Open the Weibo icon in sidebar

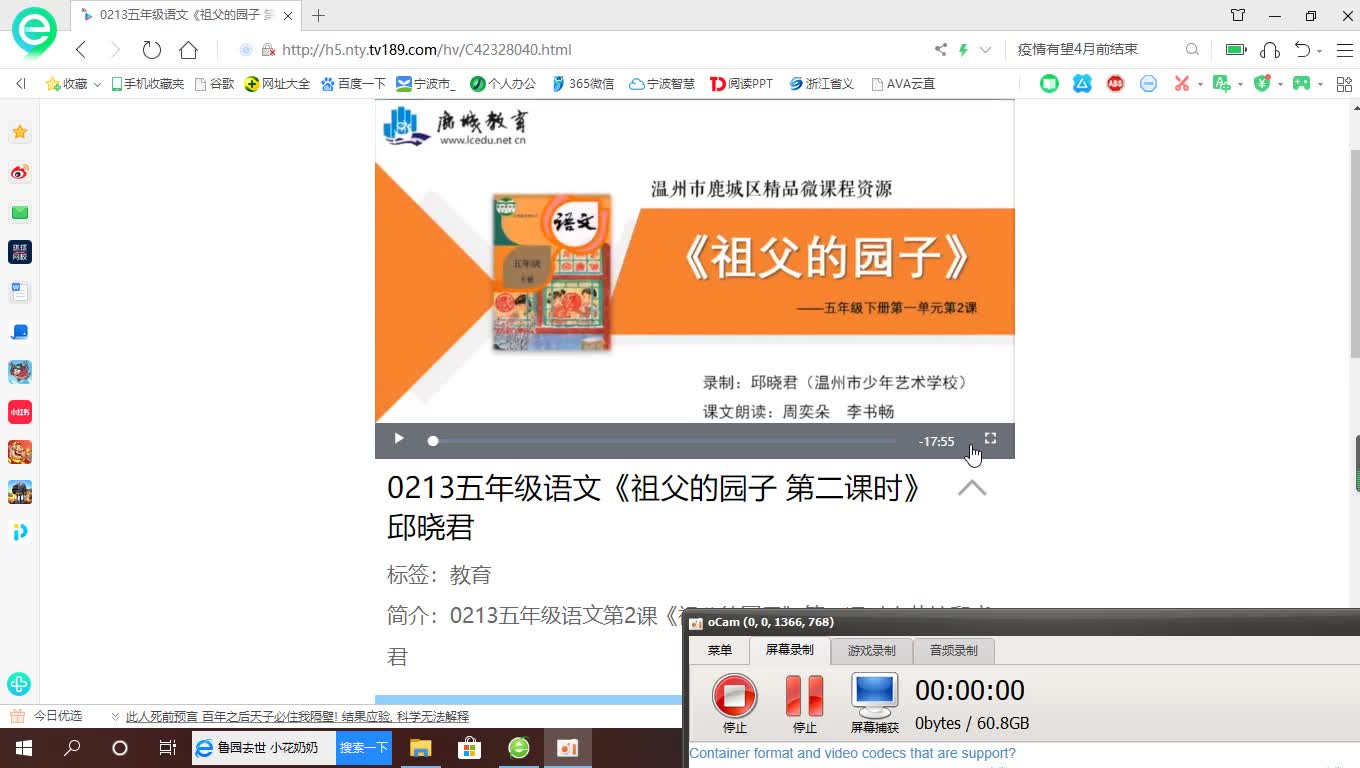click(20, 172)
